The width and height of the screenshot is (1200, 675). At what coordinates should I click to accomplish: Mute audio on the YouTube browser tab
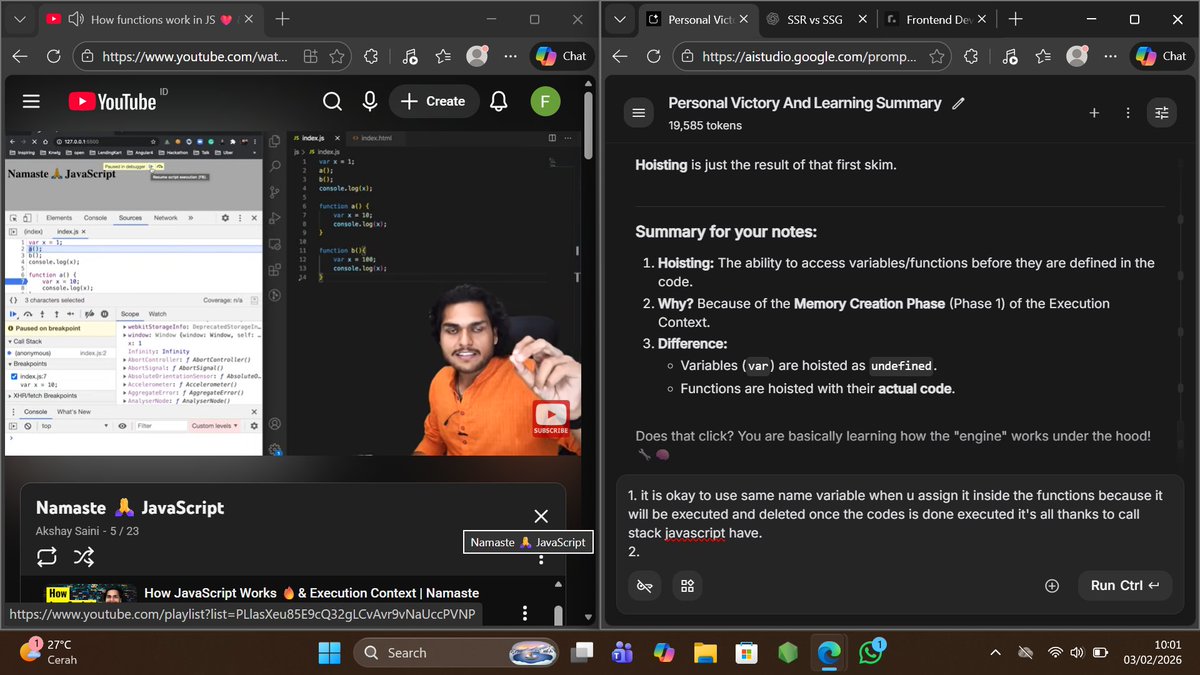(x=75, y=19)
